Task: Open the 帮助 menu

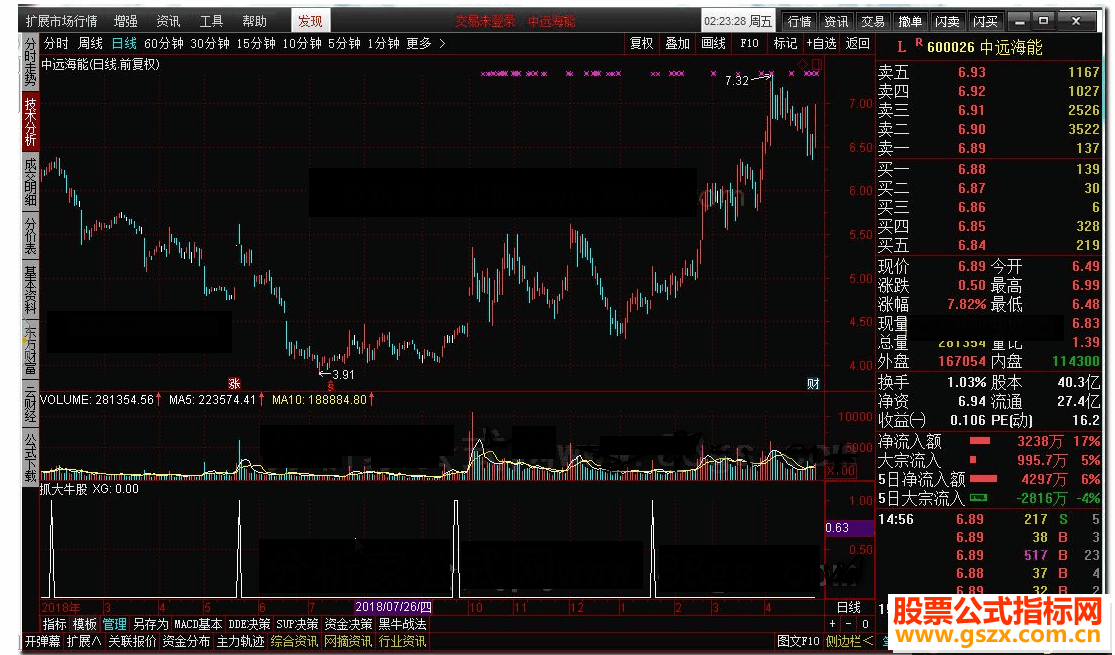Action: (255, 21)
